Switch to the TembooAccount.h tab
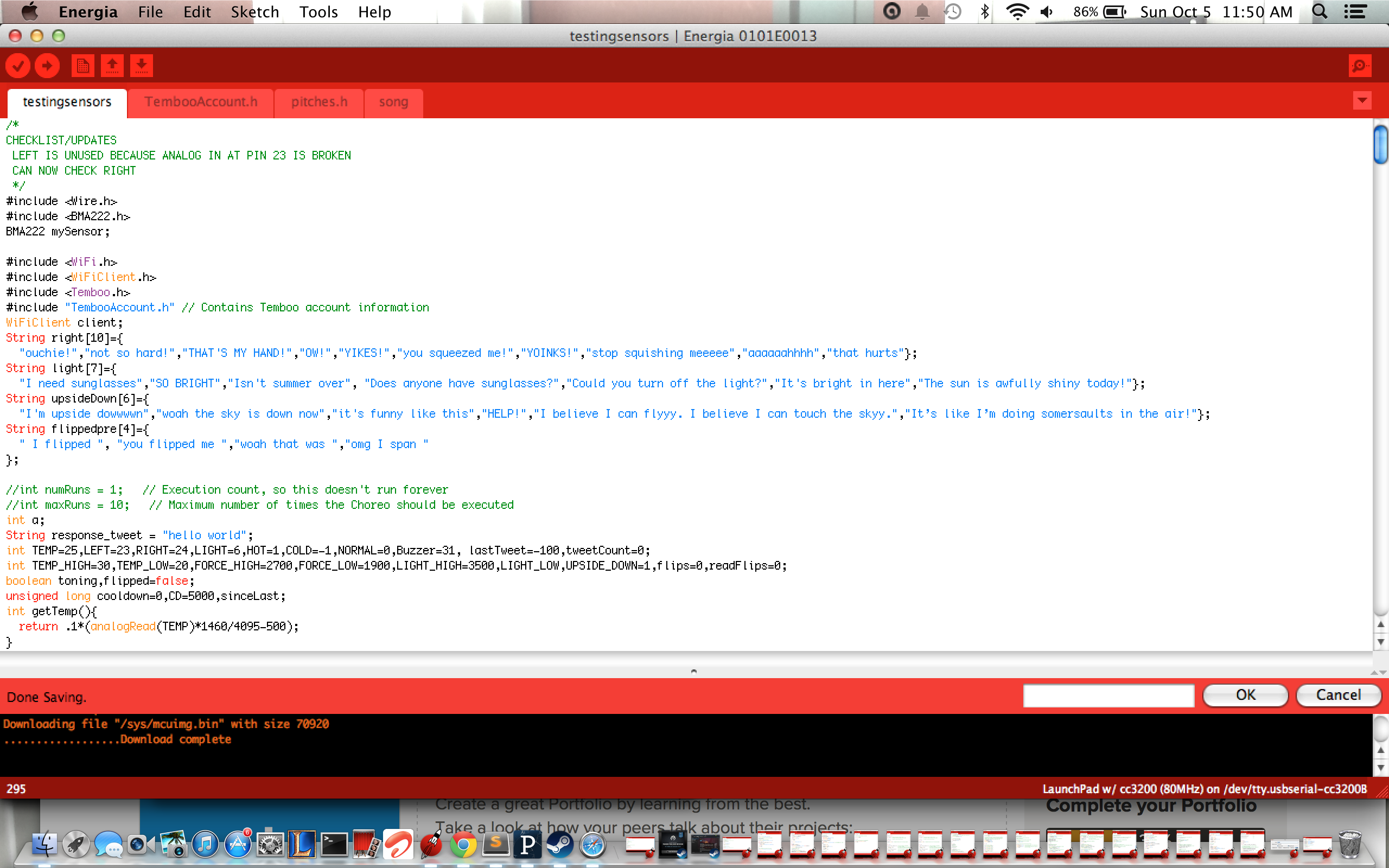The height and width of the screenshot is (868, 1389). pos(200,102)
